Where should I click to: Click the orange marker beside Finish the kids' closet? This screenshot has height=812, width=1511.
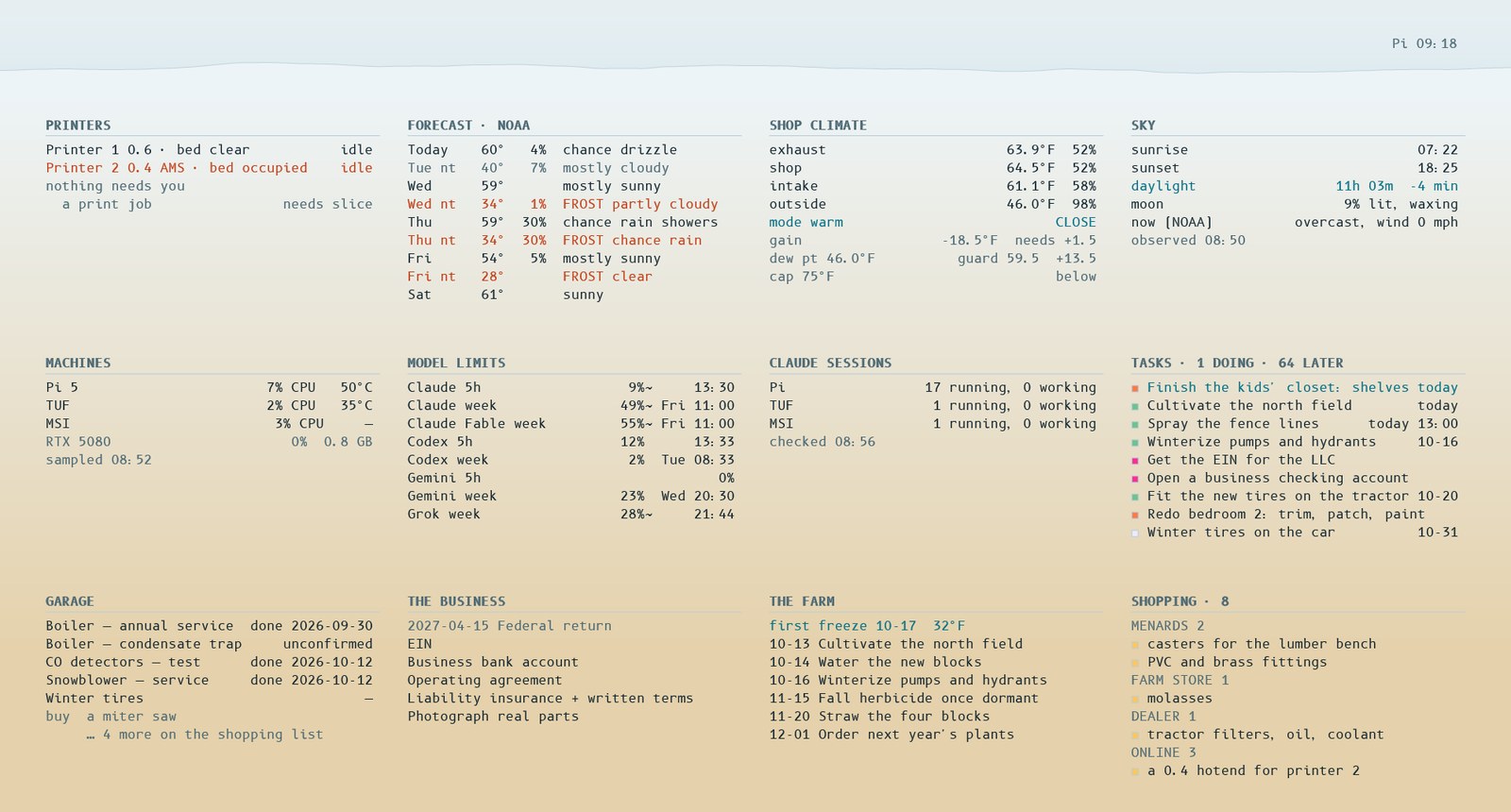tap(1135, 388)
